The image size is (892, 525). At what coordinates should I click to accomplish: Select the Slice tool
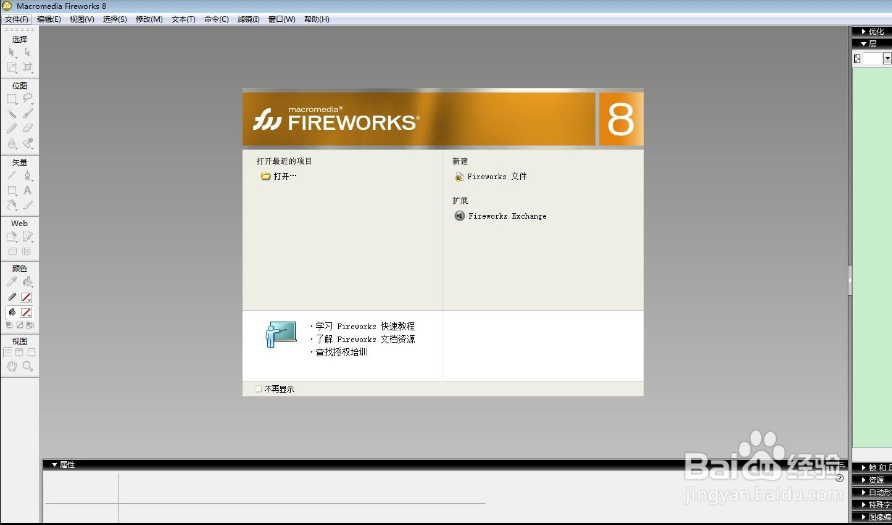27,237
